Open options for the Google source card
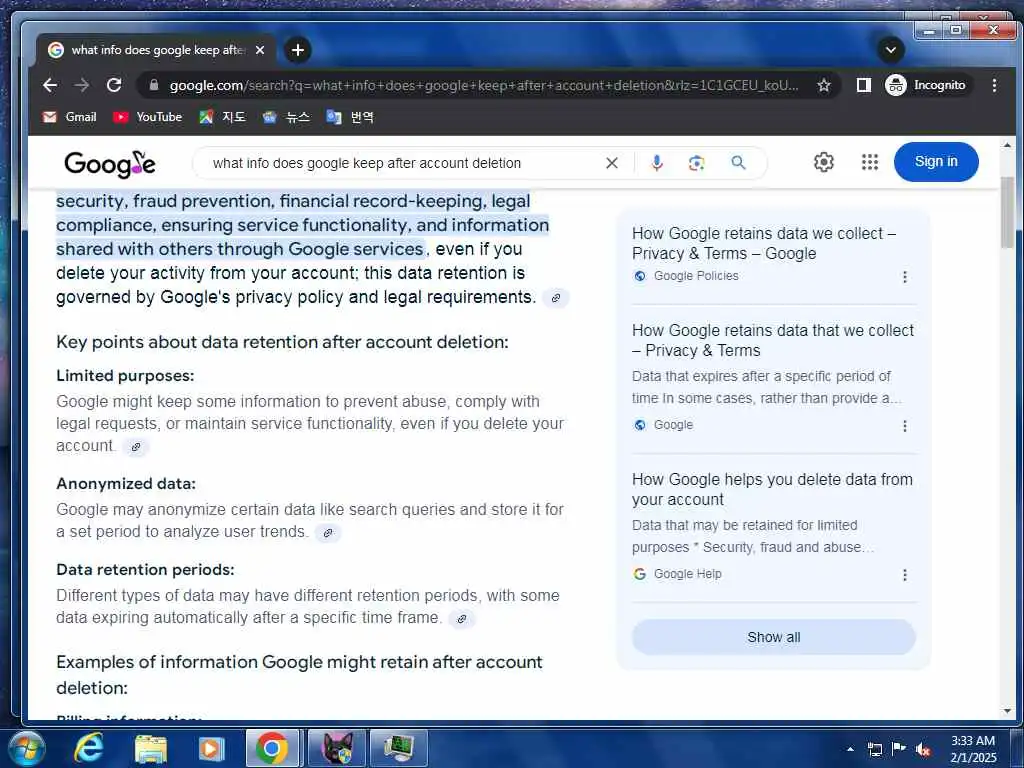 (904, 426)
